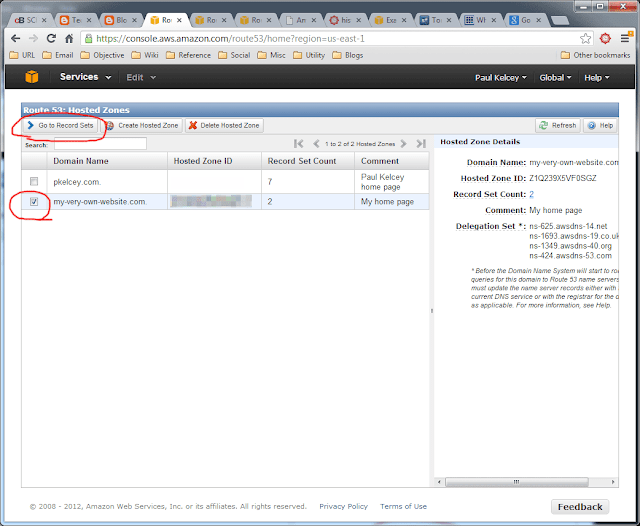Open the red extension icon beside the star
The width and height of the screenshot is (640, 526).
tap(605, 38)
